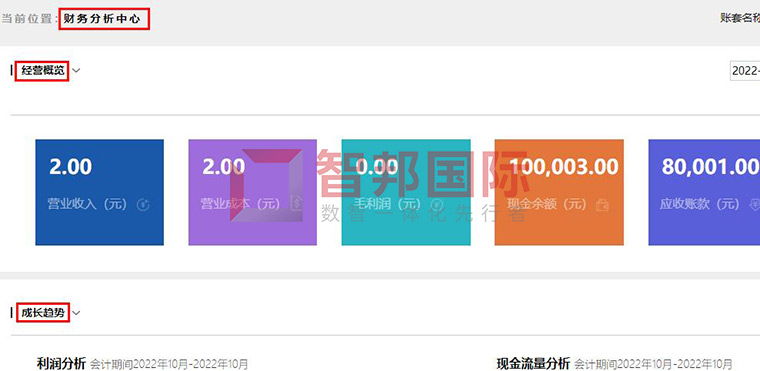The height and width of the screenshot is (371, 760).
Task: Open the 现金余额 orange card
Action: point(559,192)
